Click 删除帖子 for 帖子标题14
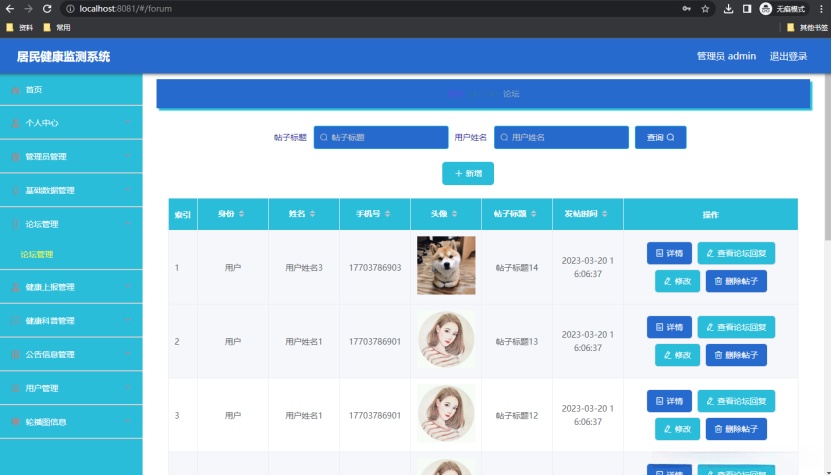This screenshot has width=832, height=475. [x=736, y=281]
